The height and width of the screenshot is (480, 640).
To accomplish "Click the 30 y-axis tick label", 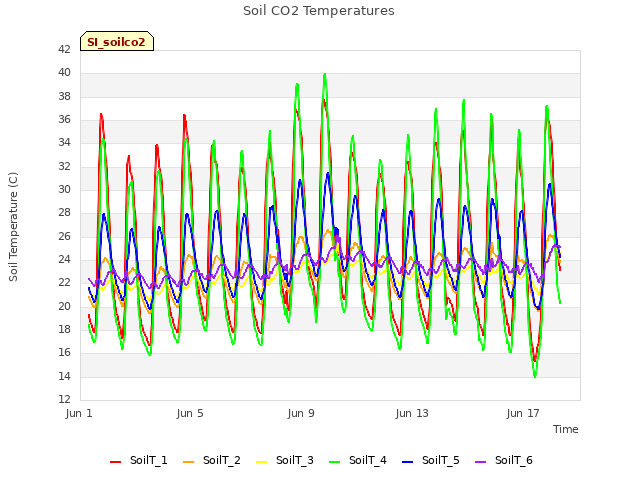I will [64, 189].
